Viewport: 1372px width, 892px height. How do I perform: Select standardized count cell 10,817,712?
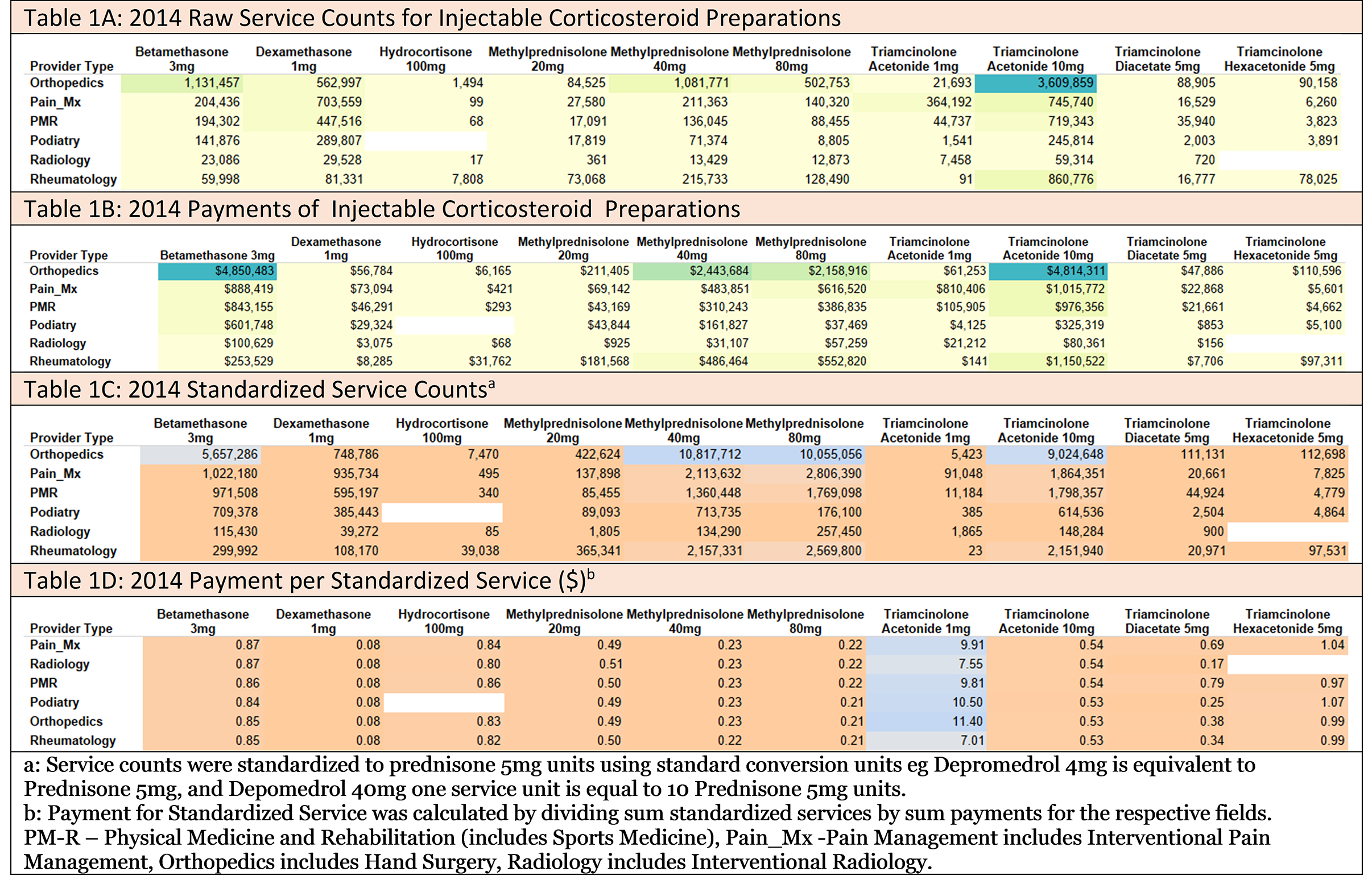click(709, 455)
